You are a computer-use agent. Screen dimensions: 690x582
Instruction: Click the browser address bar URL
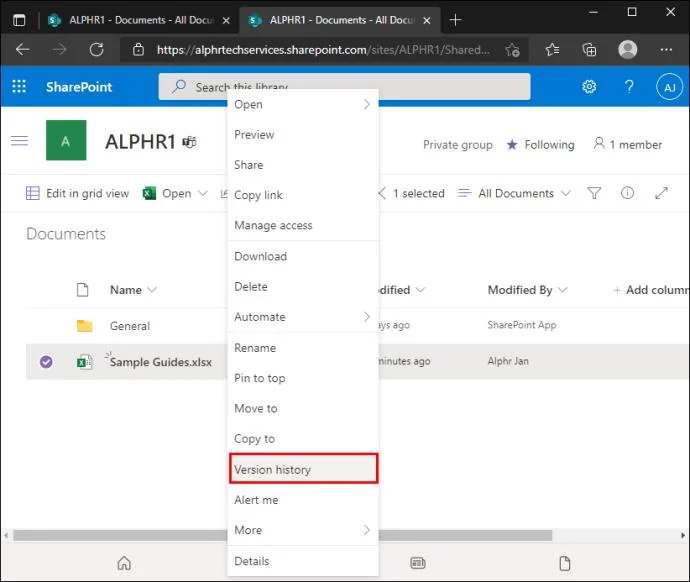[323, 50]
